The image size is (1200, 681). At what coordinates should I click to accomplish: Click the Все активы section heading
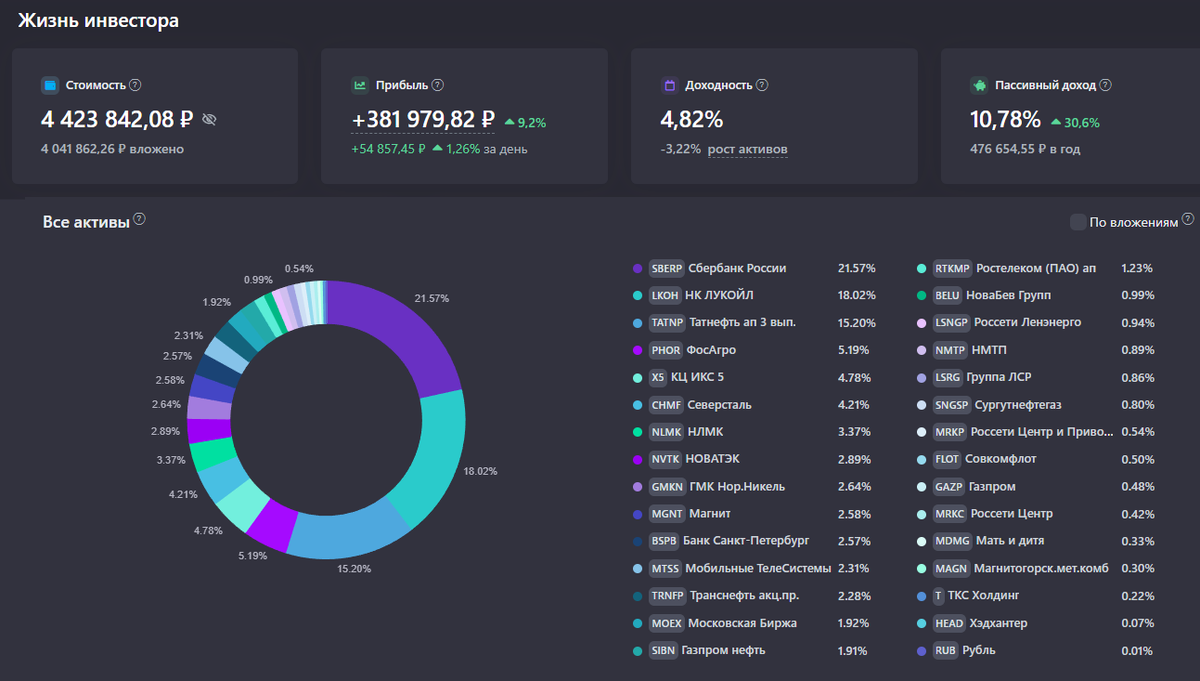[x=86, y=222]
